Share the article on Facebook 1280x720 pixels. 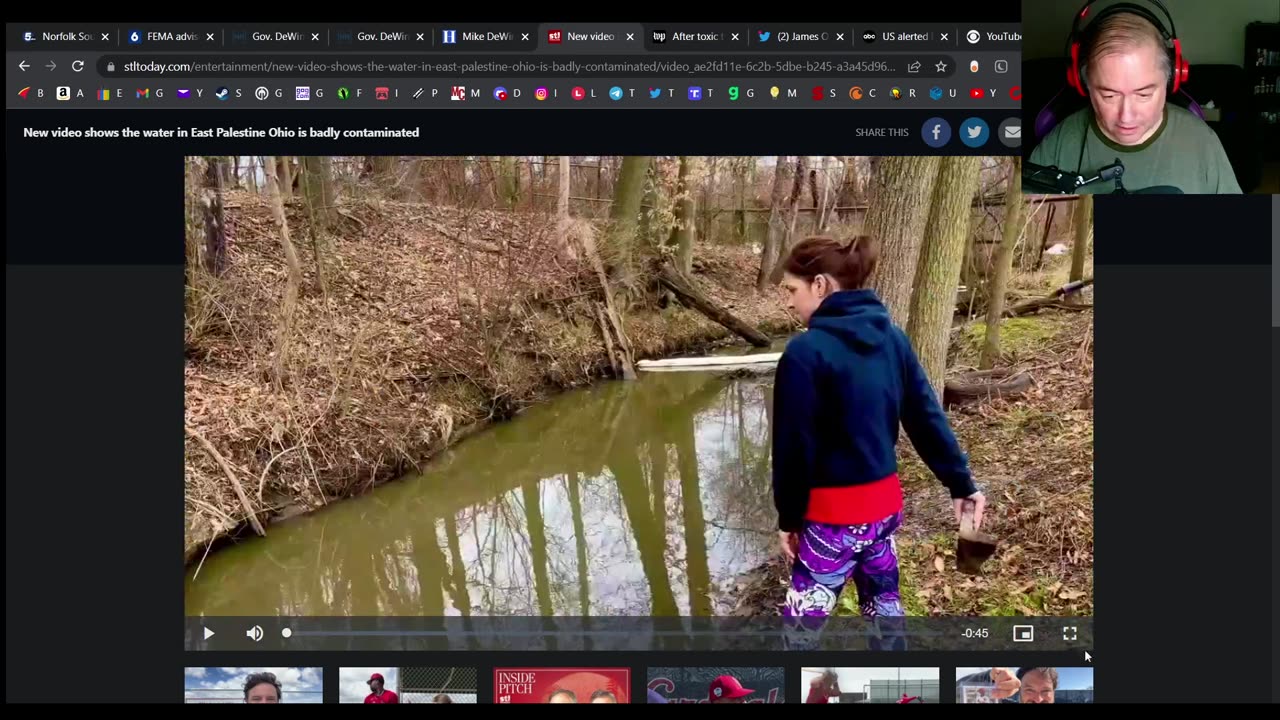(936, 132)
